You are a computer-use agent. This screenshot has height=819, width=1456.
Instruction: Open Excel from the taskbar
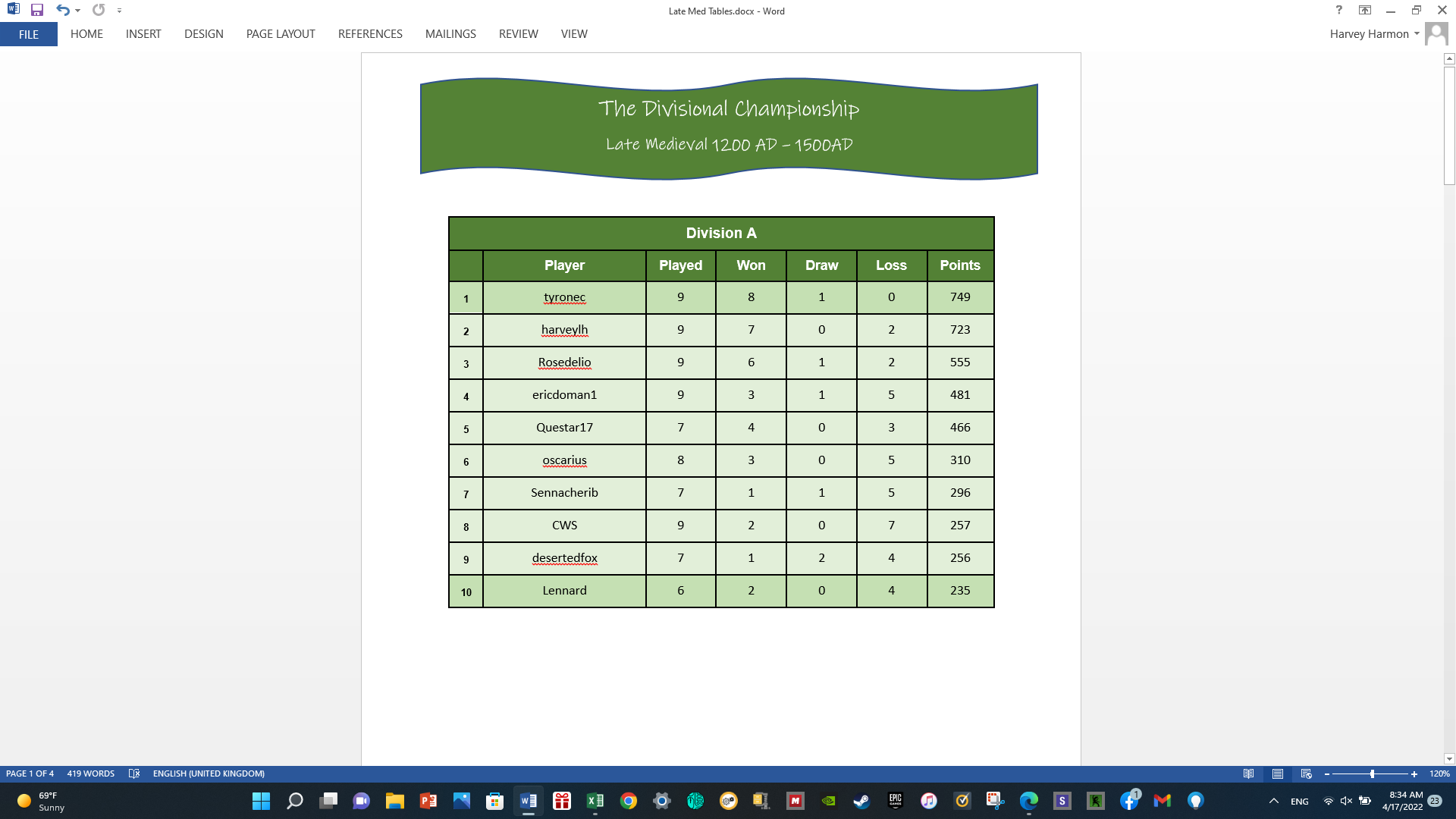coord(595,801)
